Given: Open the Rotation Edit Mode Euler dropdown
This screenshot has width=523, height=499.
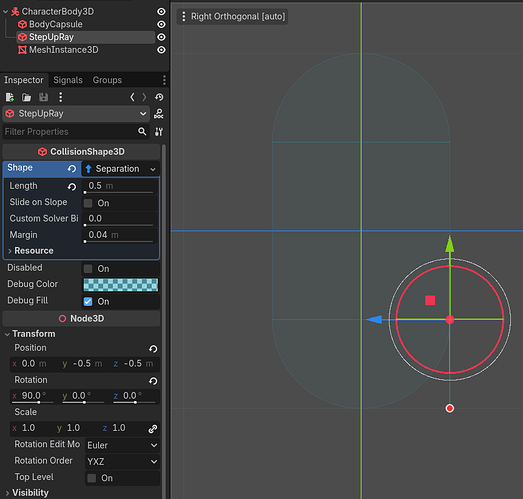Looking at the screenshot, I should 122,445.
